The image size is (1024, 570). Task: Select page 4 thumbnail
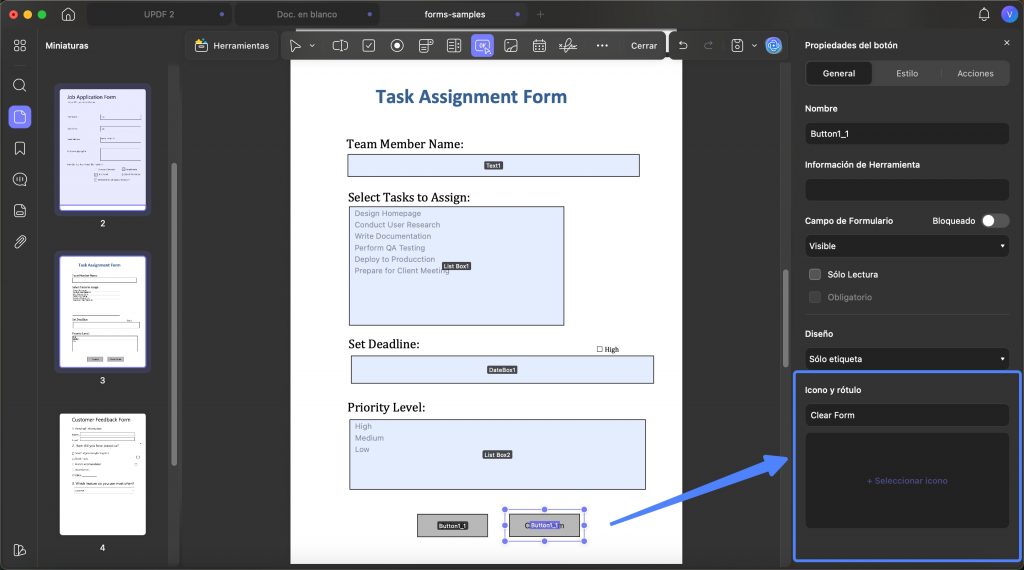tap(103, 474)
